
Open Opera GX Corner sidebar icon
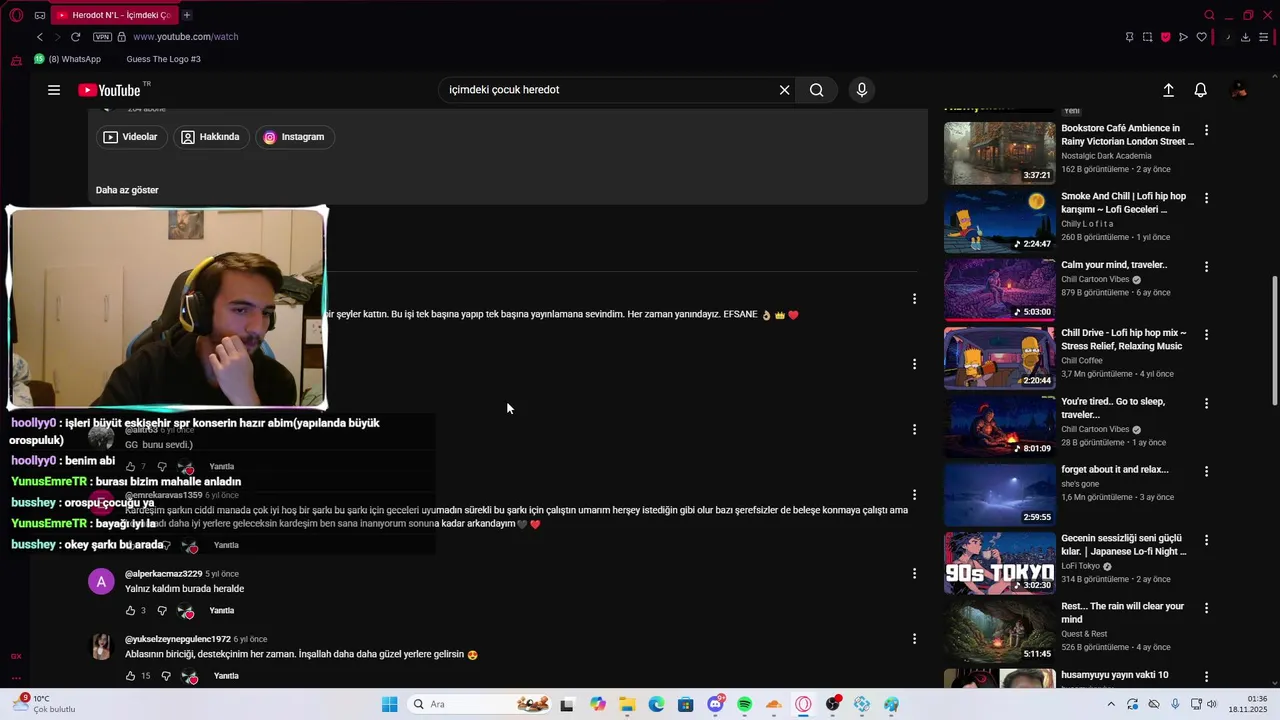16,657
